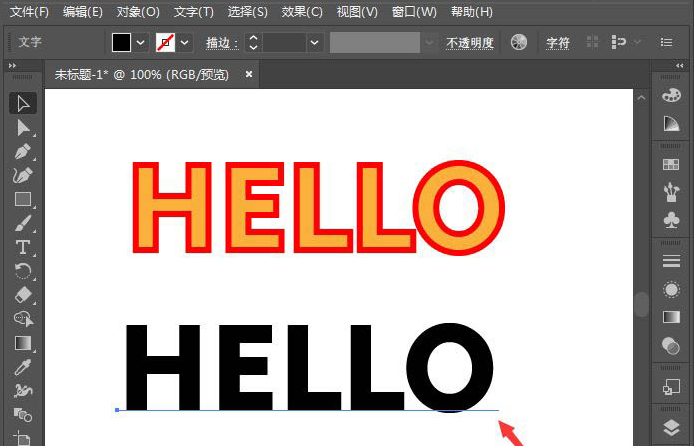
Task: Click the orange HELLO text with red outline
Action: (x=318, y=208)
